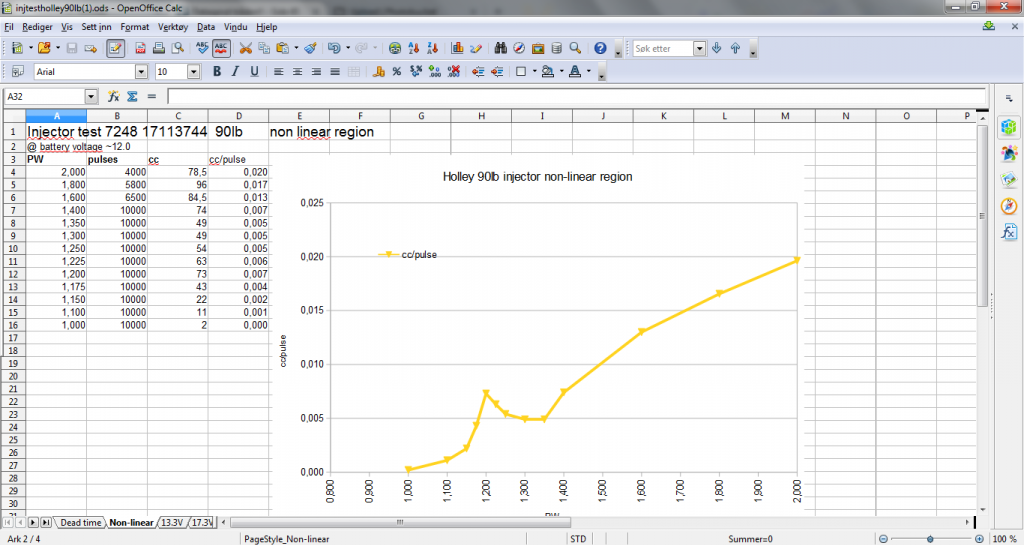Delete a decimal place
This screenshot has width=1024, height=545.
tap(455, 72)
